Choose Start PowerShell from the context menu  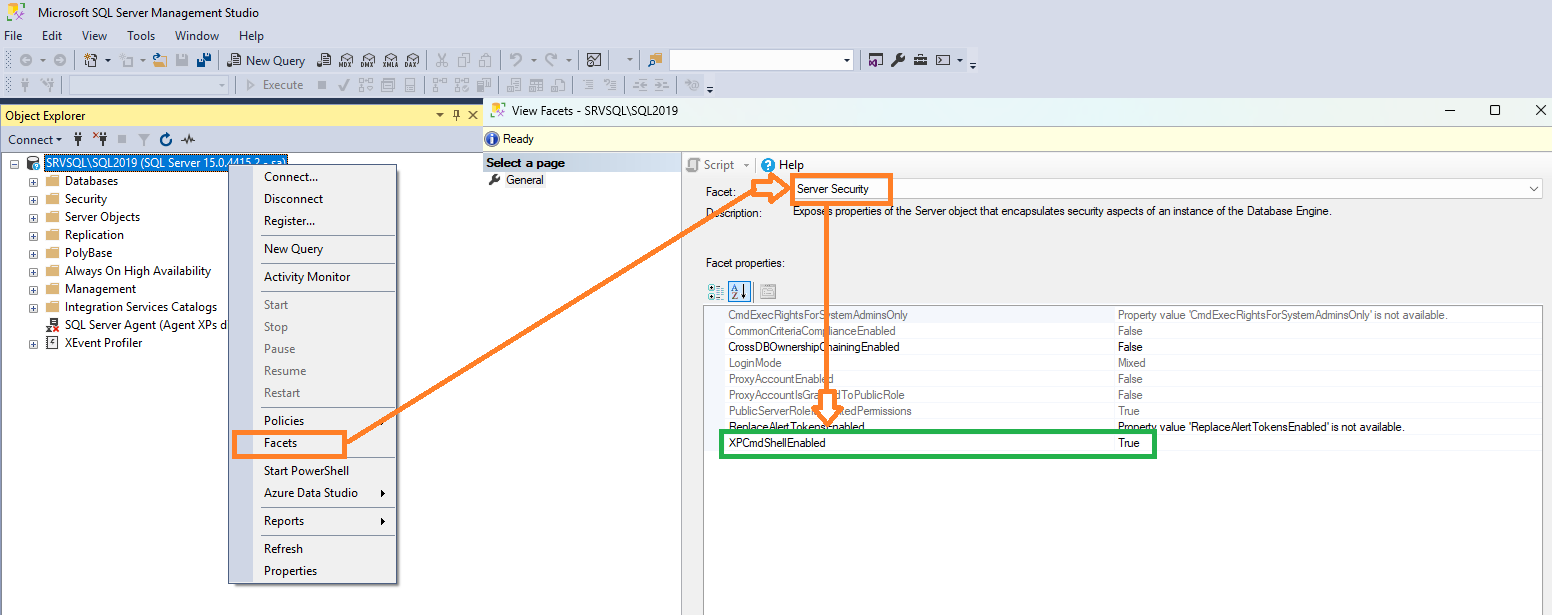(x=312, y=471)
